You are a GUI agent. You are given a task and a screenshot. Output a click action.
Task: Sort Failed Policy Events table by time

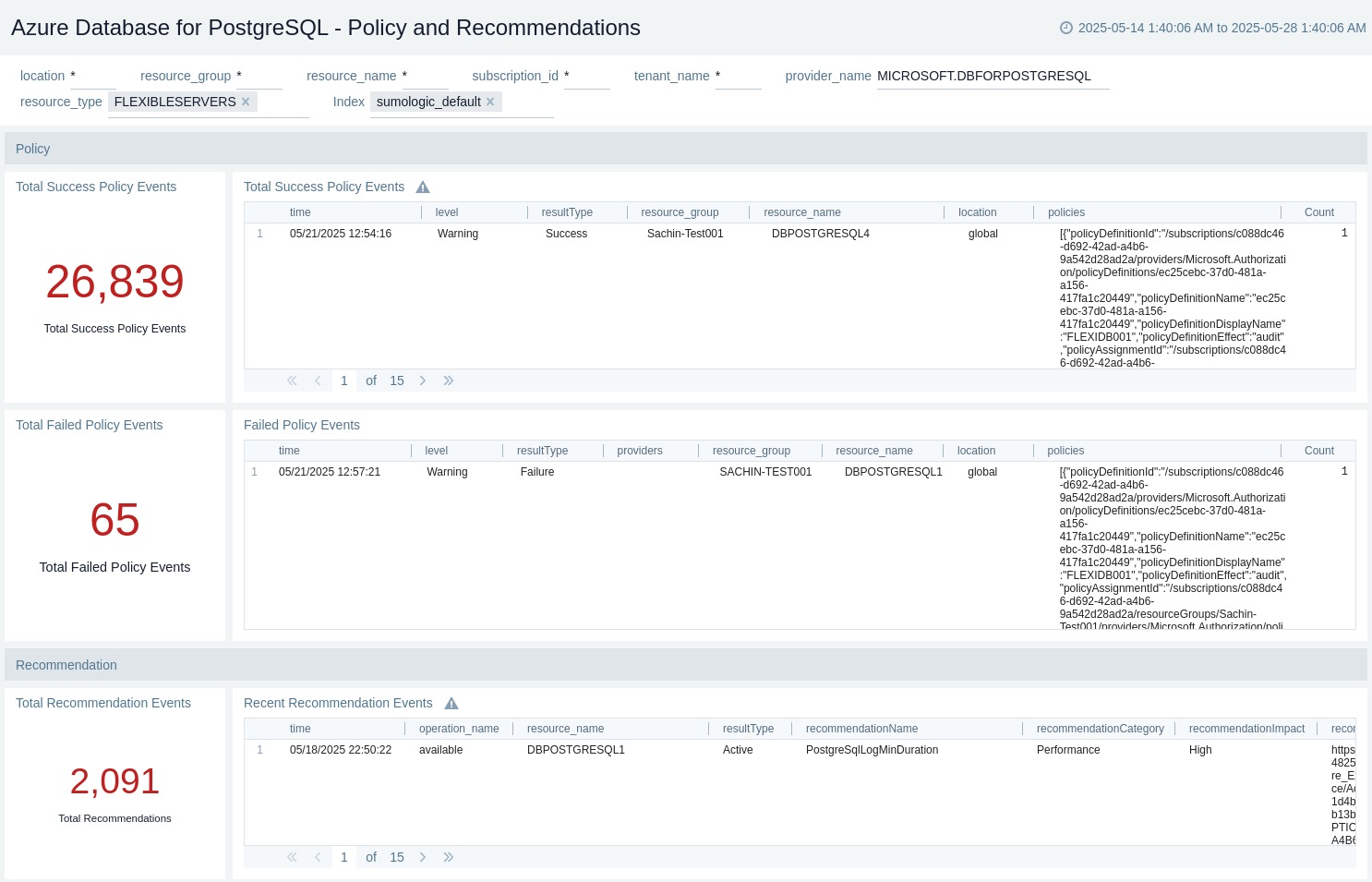pyautogui.click(x=289, y=451)
